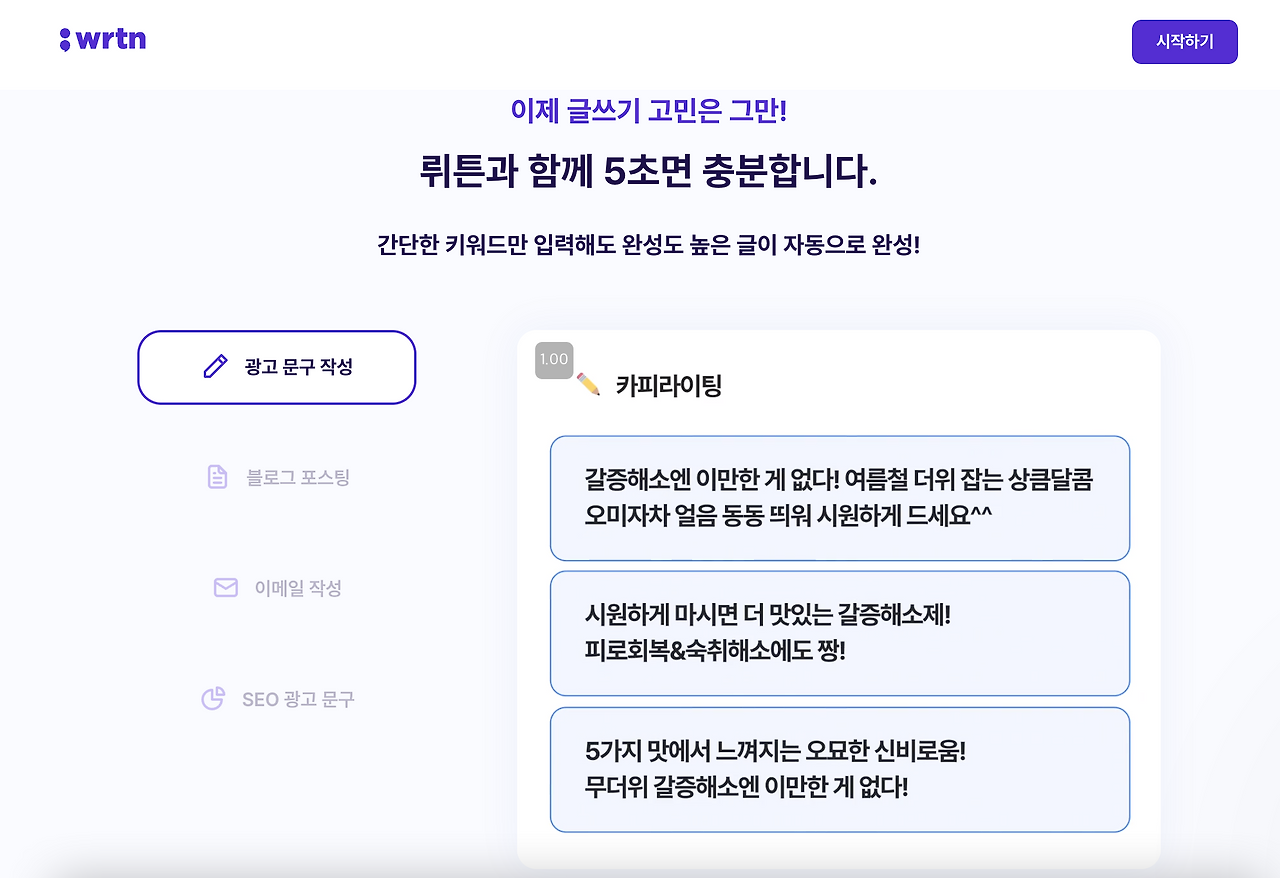Screen dimensions: 1280x878
Task: Click the 1.00 badge on the copywriting card
Action: tap(554, 358)
